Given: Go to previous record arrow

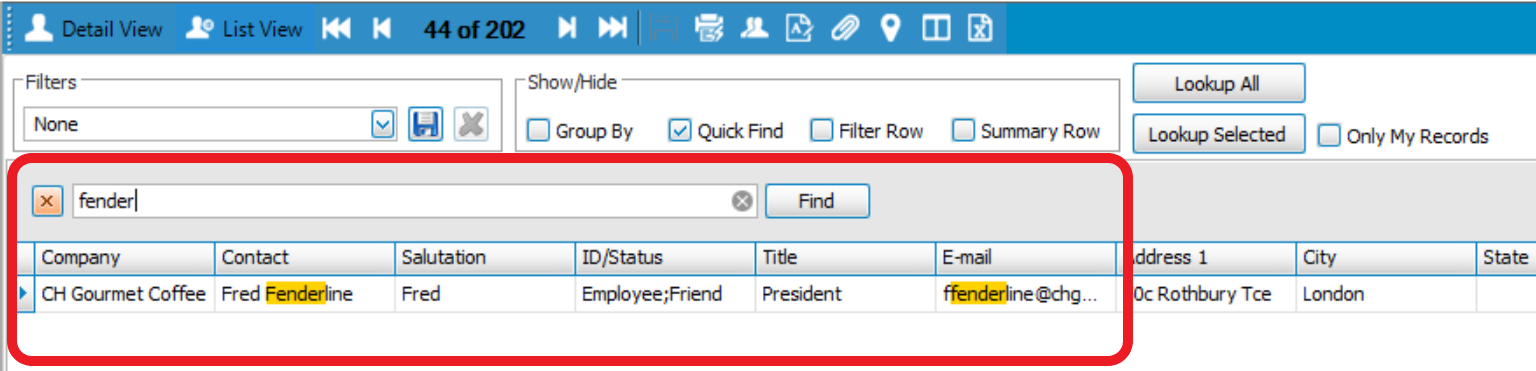Looking at the screenshot, I should [381, 29].
